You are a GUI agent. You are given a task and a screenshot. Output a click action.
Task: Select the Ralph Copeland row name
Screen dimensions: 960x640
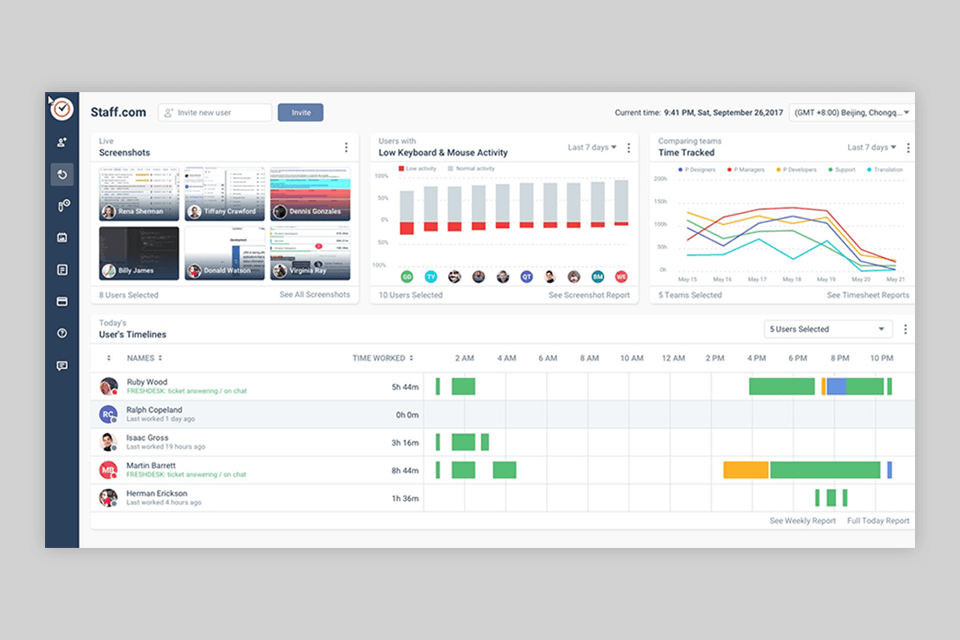(154, 410)
